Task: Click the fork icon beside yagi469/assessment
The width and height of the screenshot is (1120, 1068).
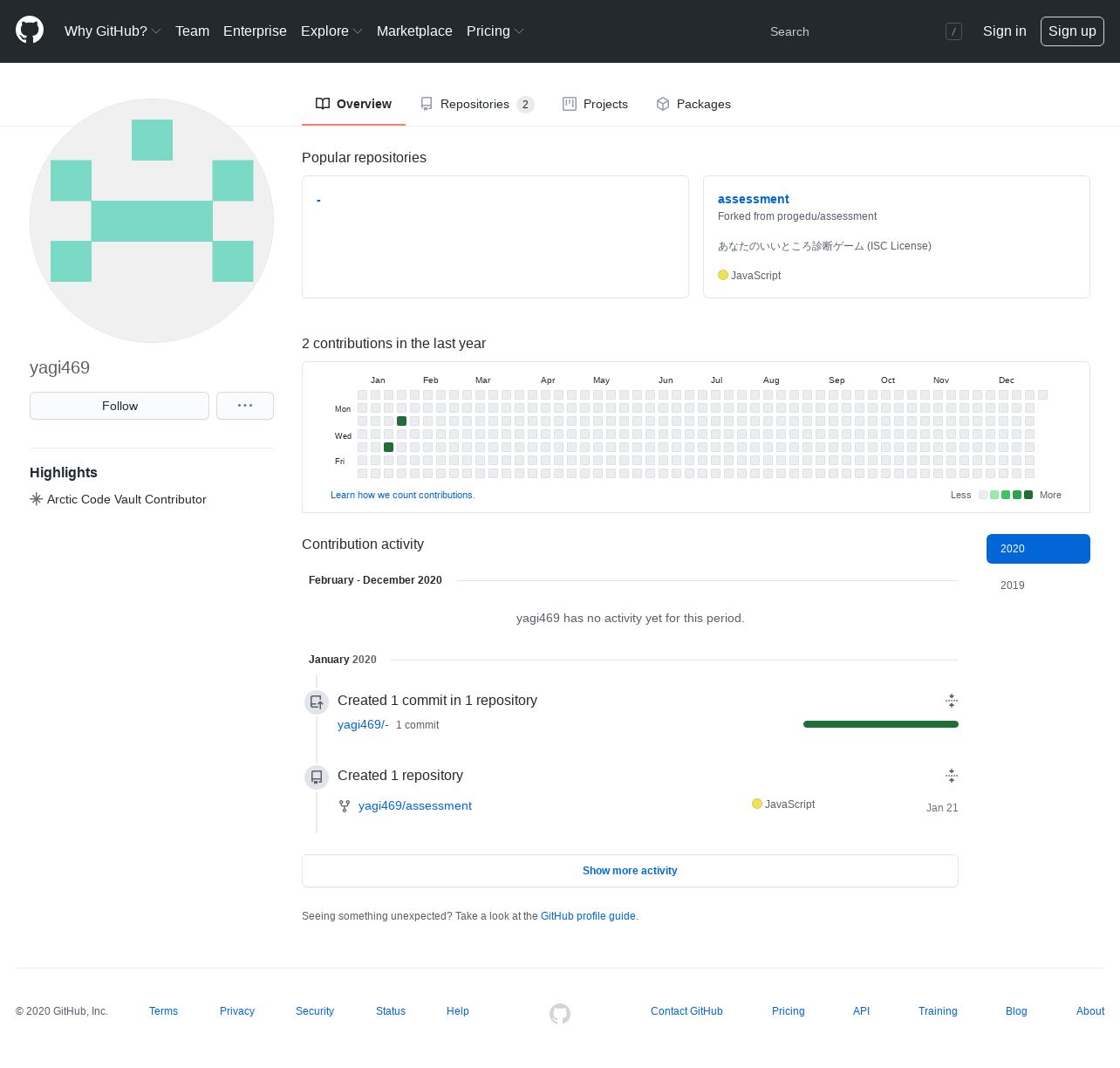Action: click(345, 806)
